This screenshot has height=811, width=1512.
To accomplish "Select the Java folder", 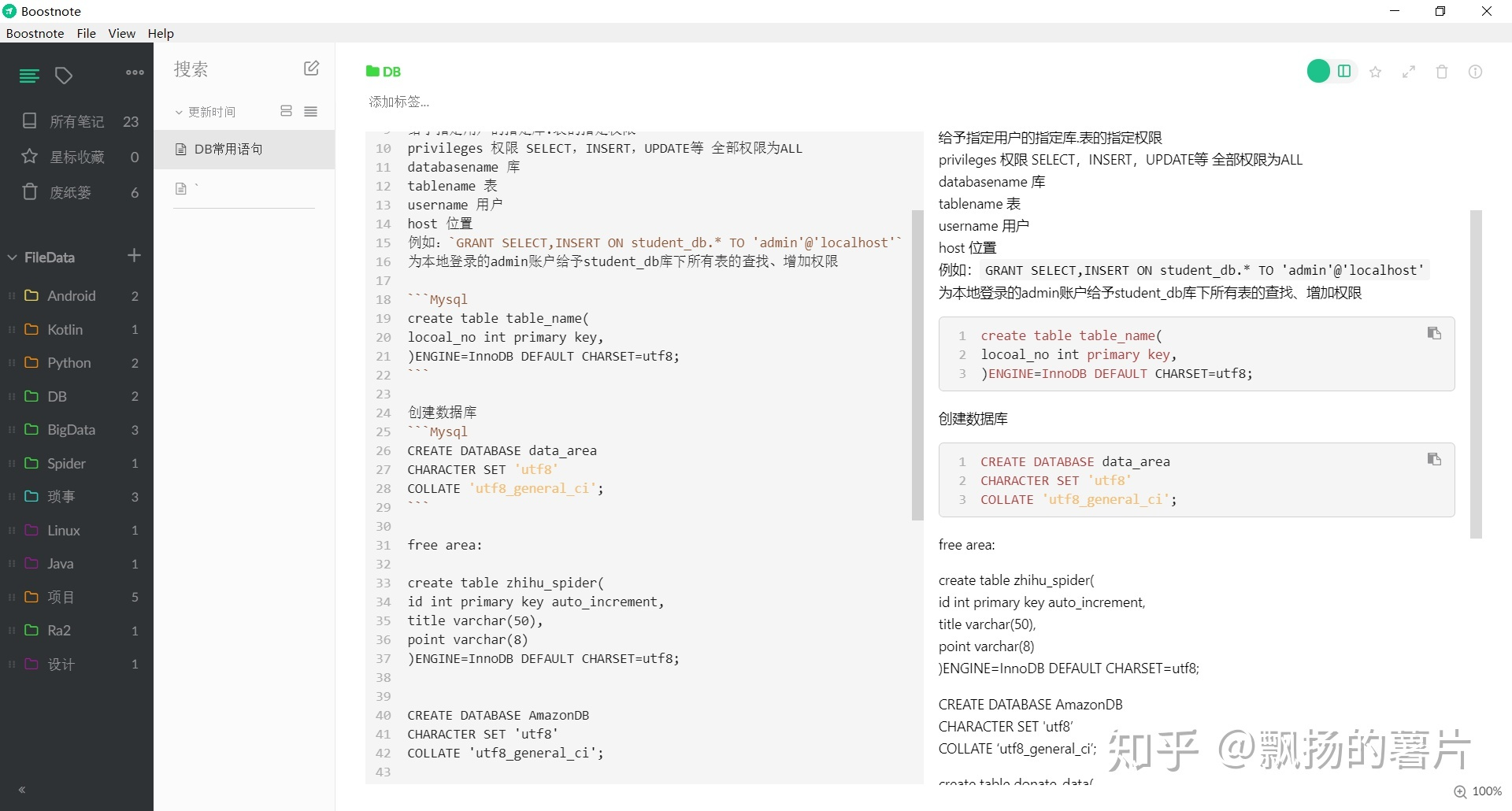I will [77, 564].
